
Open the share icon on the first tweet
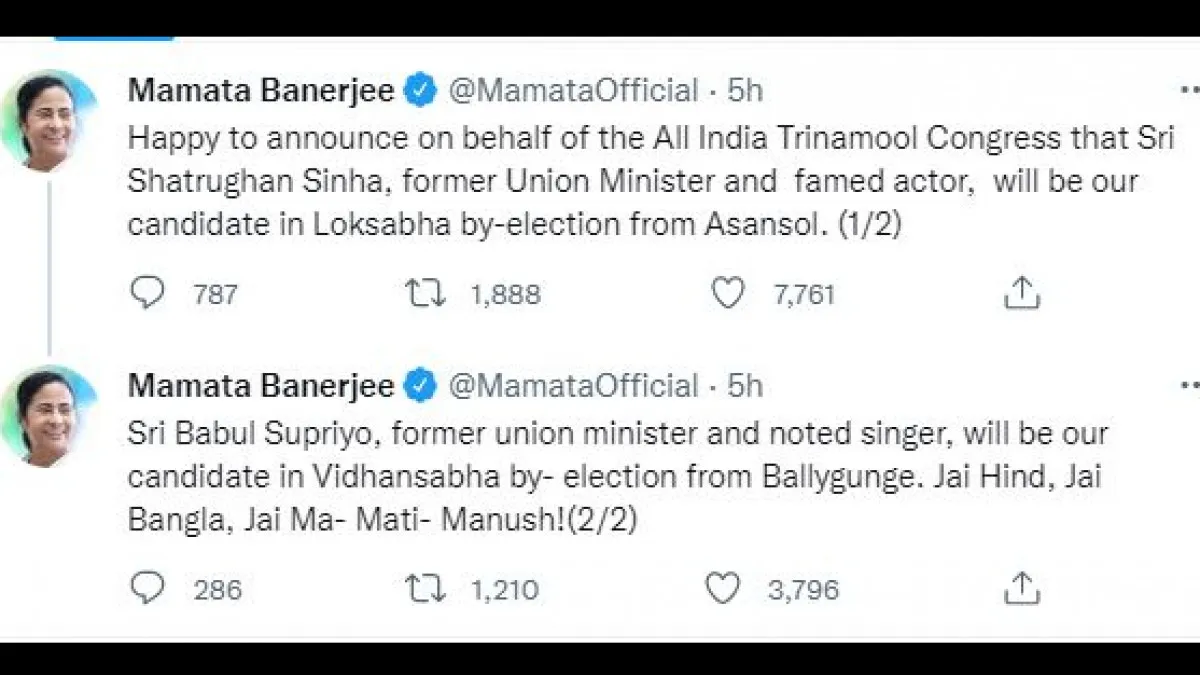[1021, 292]
